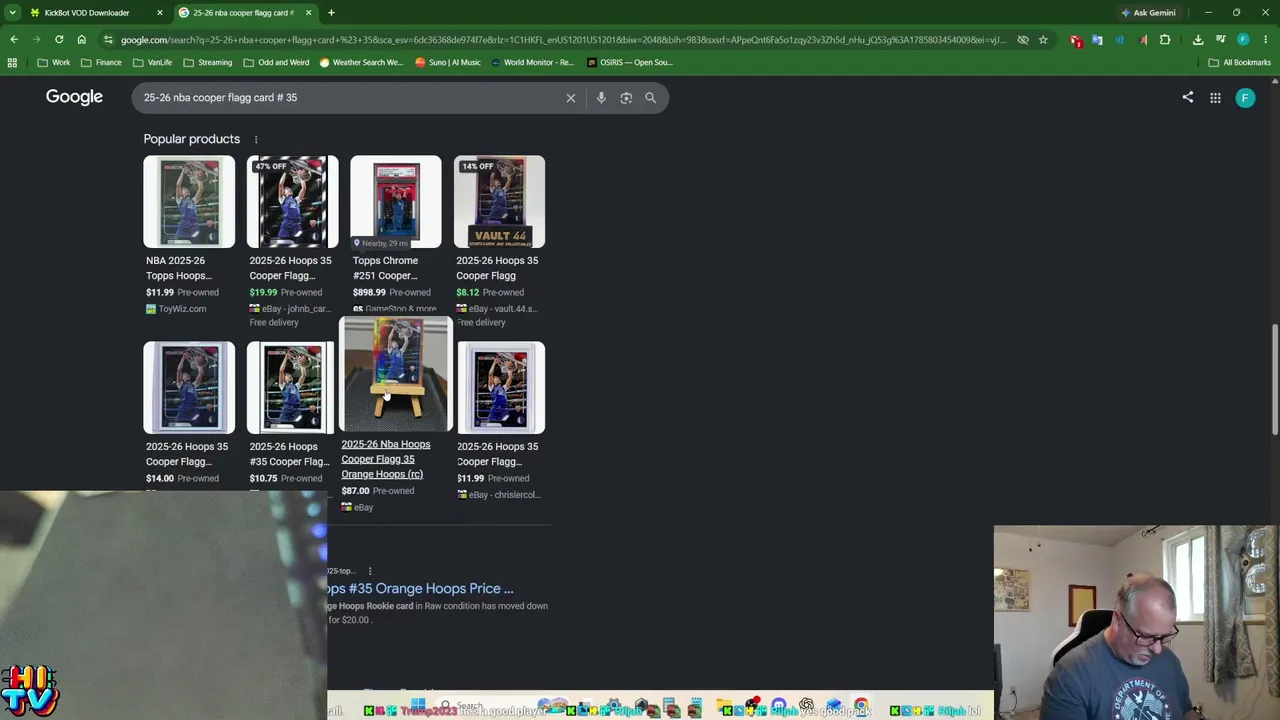1280x720 pixels.
Task: Submit search with magnifying glass icon
Action: click(650, 98)
